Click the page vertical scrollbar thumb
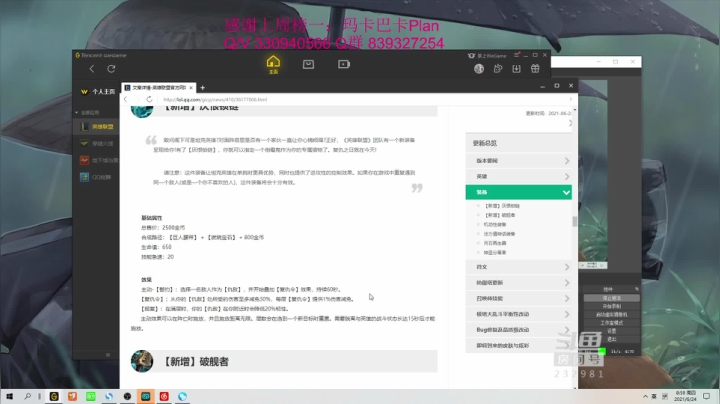The image size is (720, 404). [x=574, y=221]
